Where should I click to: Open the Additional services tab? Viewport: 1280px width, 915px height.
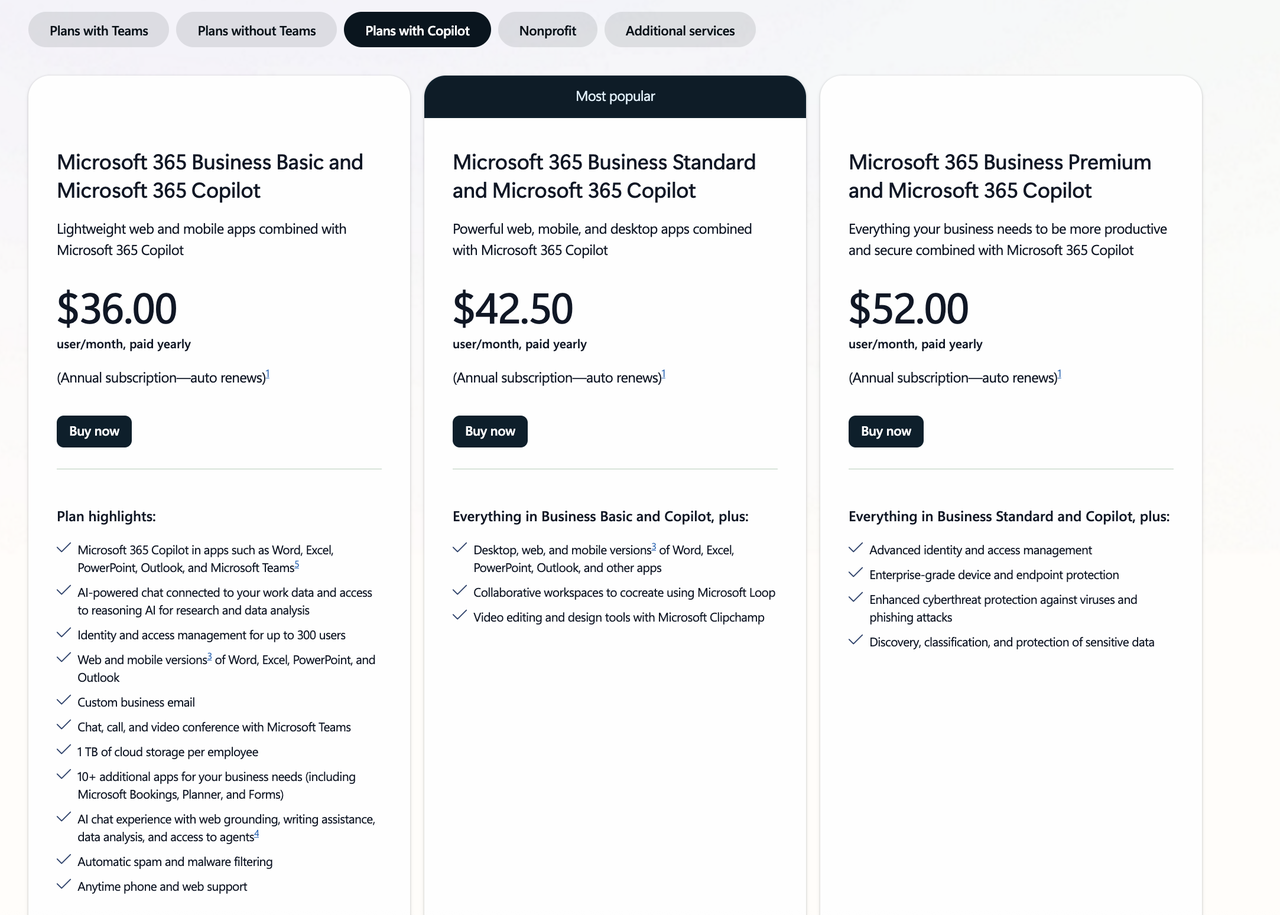tap(680, 30)
